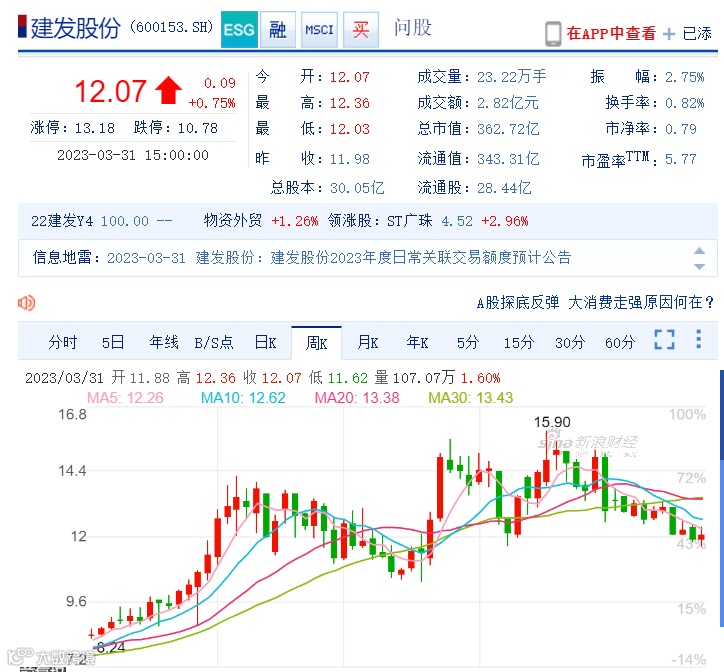Click the red up-arrow price indicator
The height and width of the screenshot is (672, 724).
point(168,90)
